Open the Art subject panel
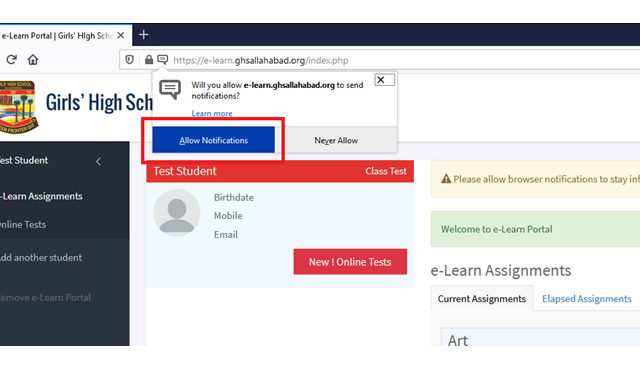 click(540, 337)
